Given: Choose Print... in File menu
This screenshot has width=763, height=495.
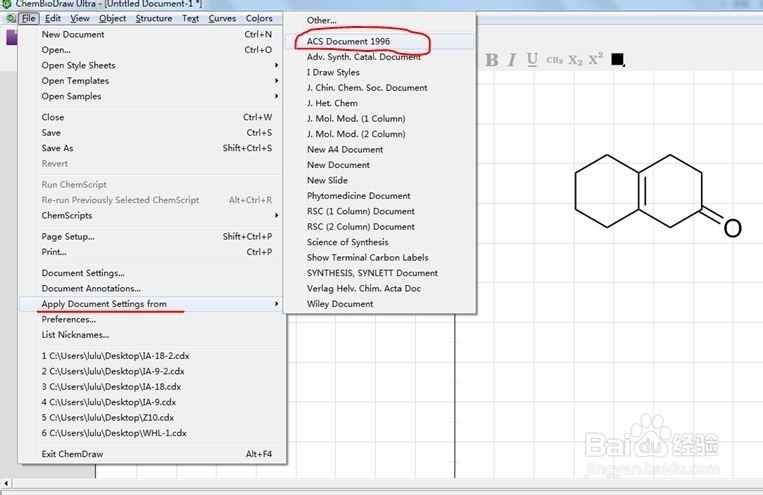Looking at the screenshot, I should coord(151,252).
